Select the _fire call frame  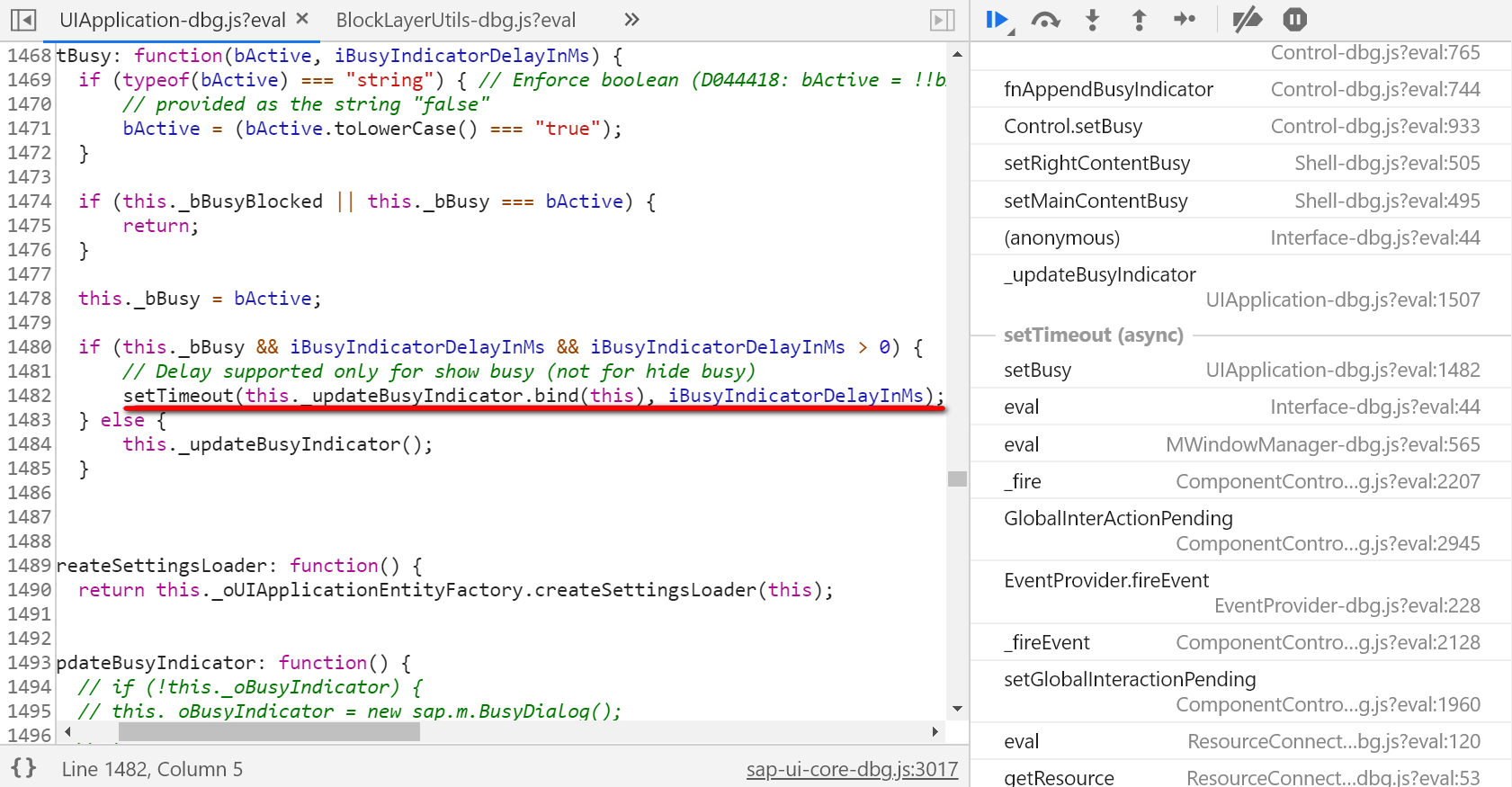coord(1241,481)
